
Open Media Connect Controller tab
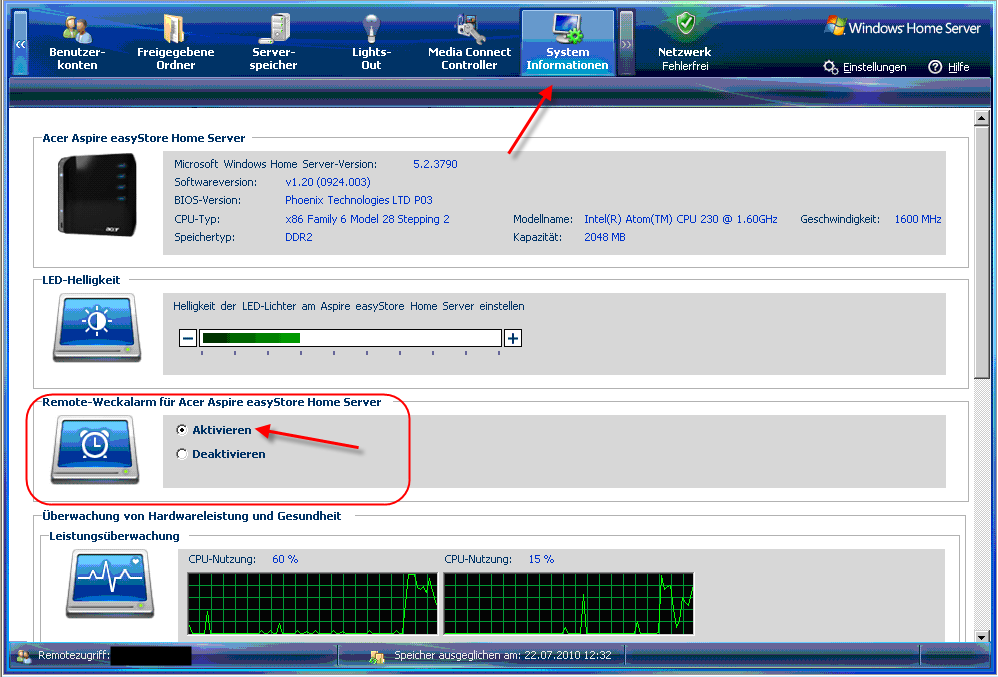coord(470,43)
